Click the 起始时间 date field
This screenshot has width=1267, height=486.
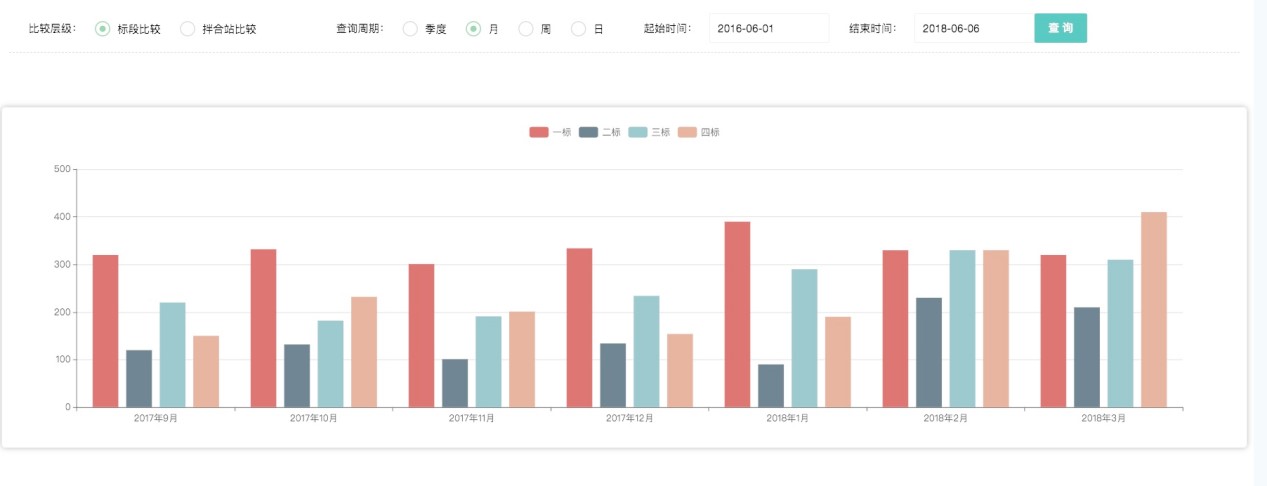[768, 29]
